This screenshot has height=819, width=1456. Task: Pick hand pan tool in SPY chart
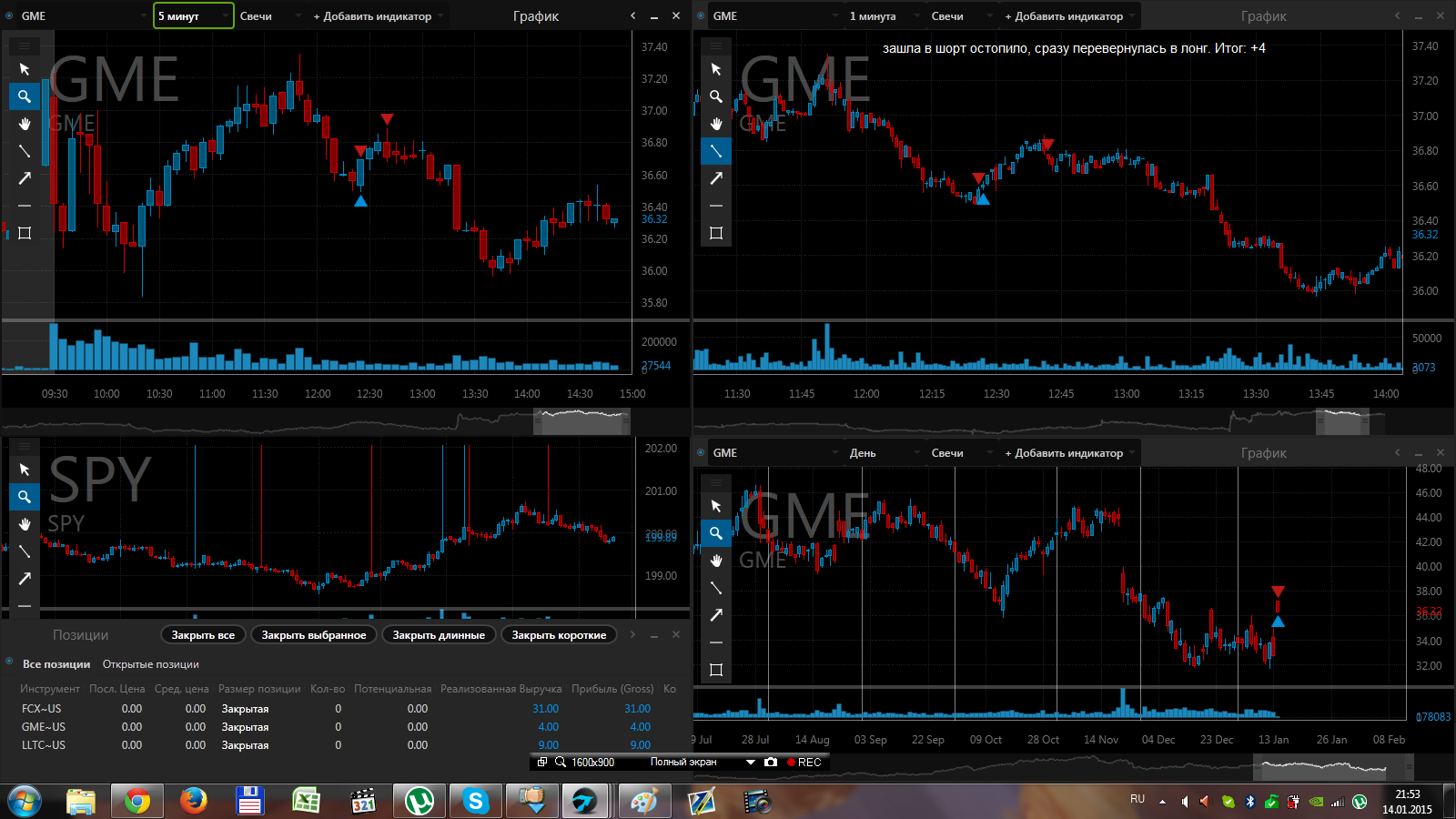click(25, 524)
